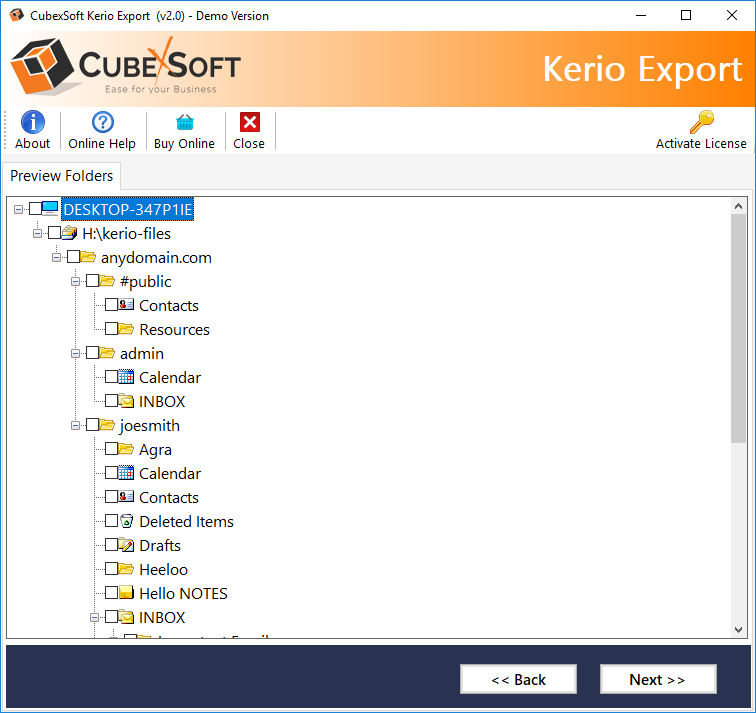Collapse the H:\kerio-files node
Screen dimensions: 756x713
tap(38, 234)
